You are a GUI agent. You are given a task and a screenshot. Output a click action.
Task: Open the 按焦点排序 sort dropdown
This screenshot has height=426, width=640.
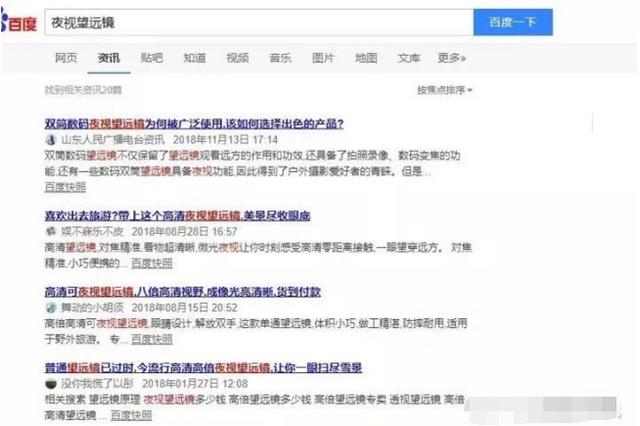point(444,90)
